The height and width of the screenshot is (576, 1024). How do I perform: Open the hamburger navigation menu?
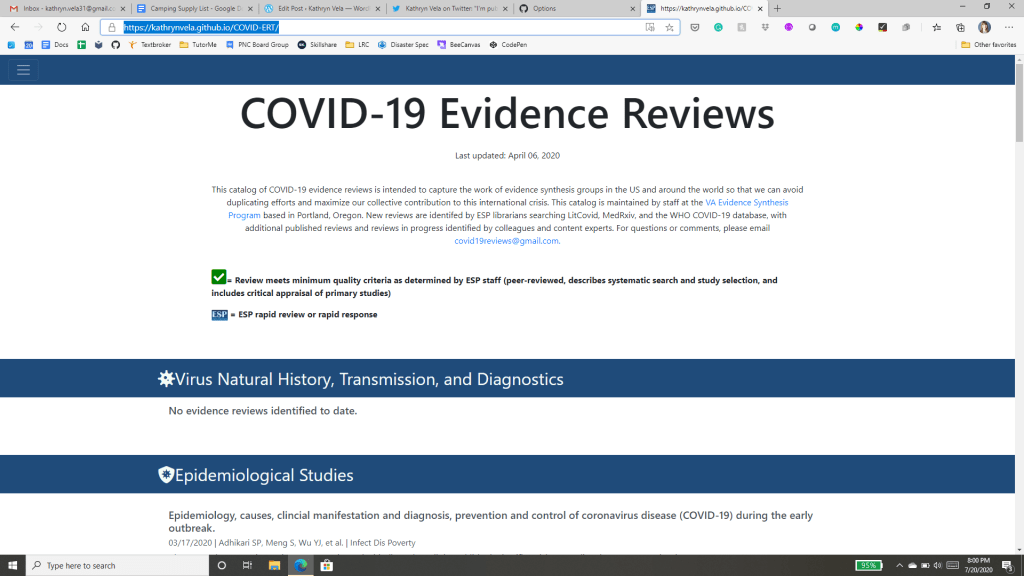23,70
